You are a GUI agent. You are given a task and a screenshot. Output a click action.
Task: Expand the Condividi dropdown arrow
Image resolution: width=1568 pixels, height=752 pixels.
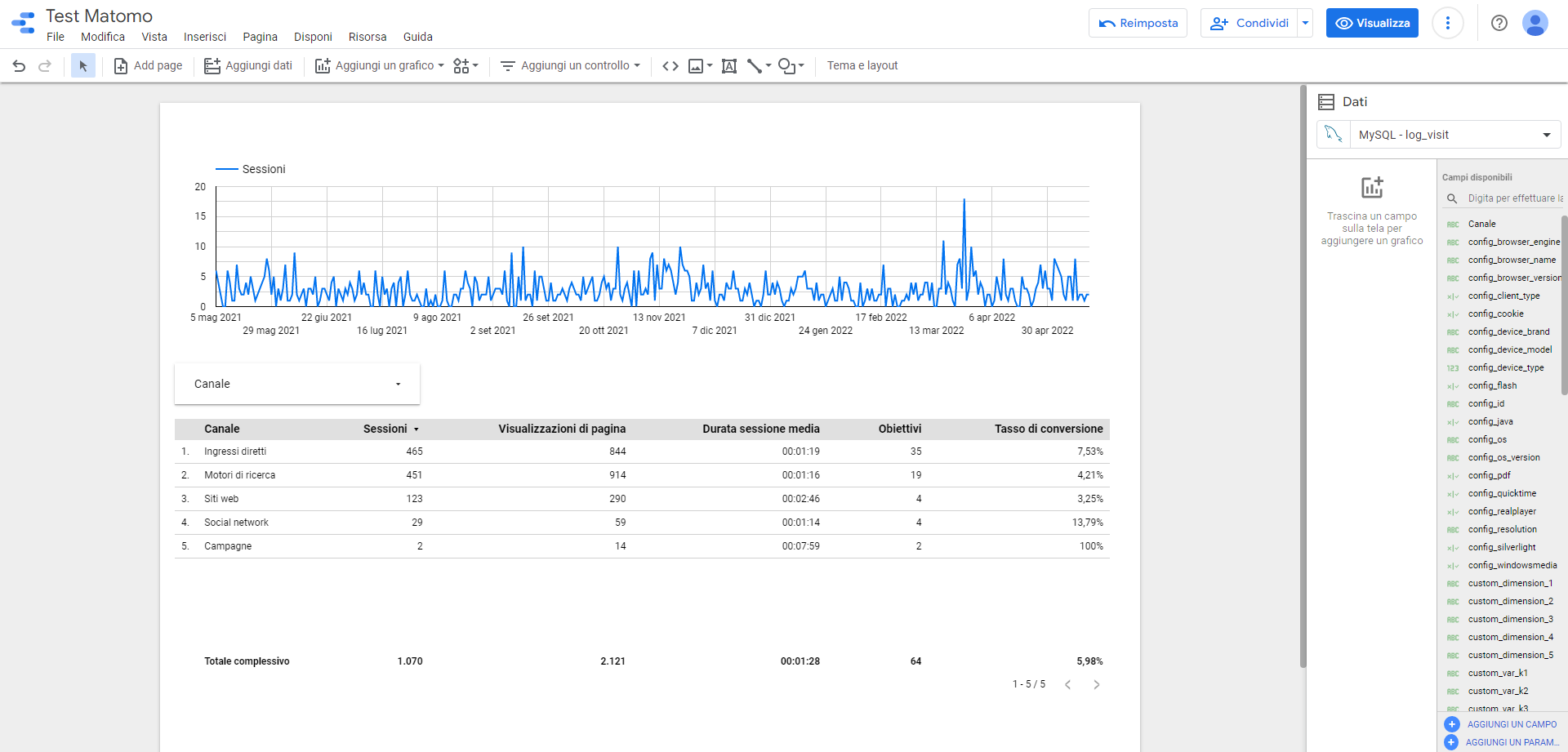[1305, 23]
